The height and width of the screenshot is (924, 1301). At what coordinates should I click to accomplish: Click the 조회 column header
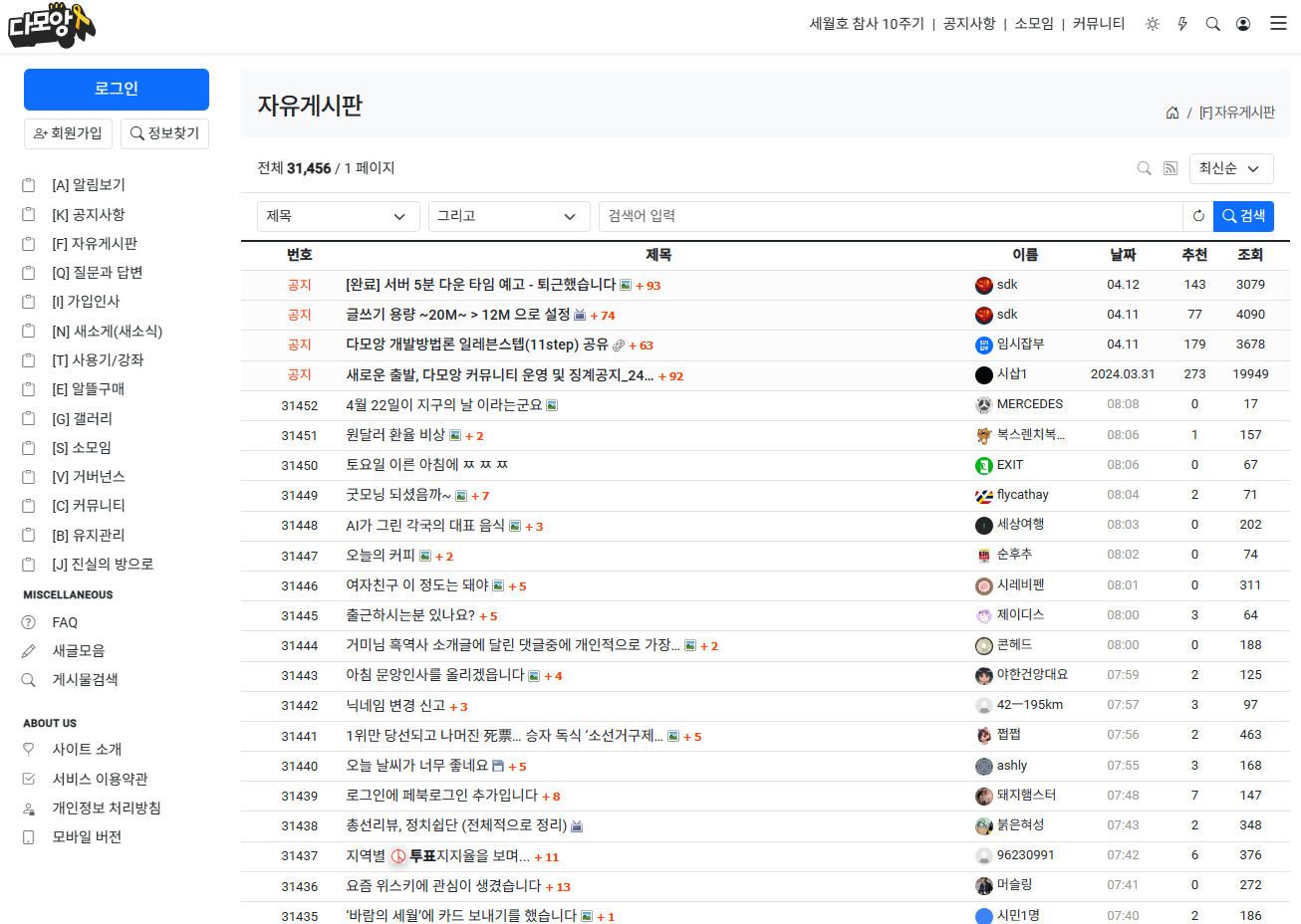click(1250, 255)
